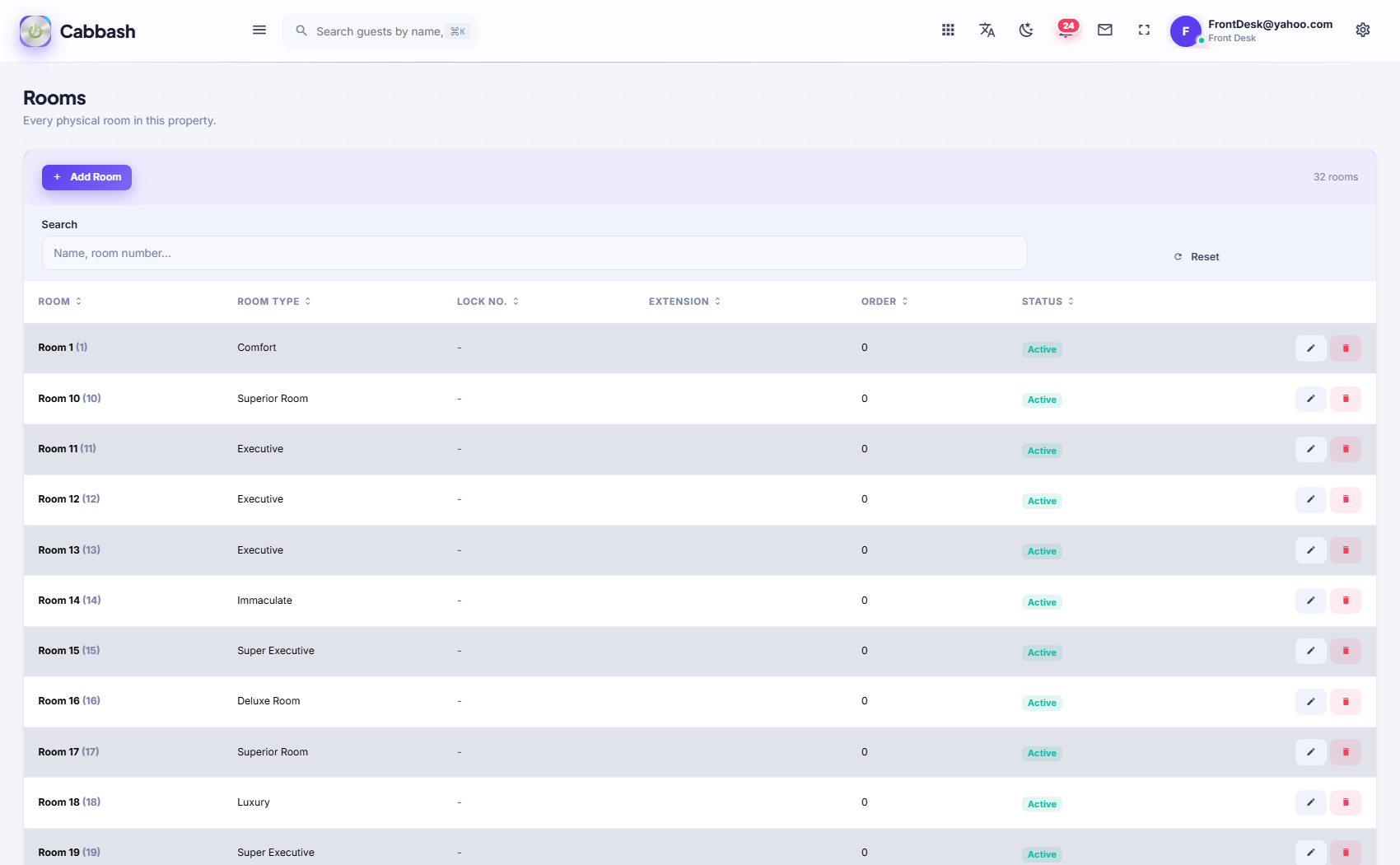
Task: Sort table by ROOM column
Action: point(60,302)
